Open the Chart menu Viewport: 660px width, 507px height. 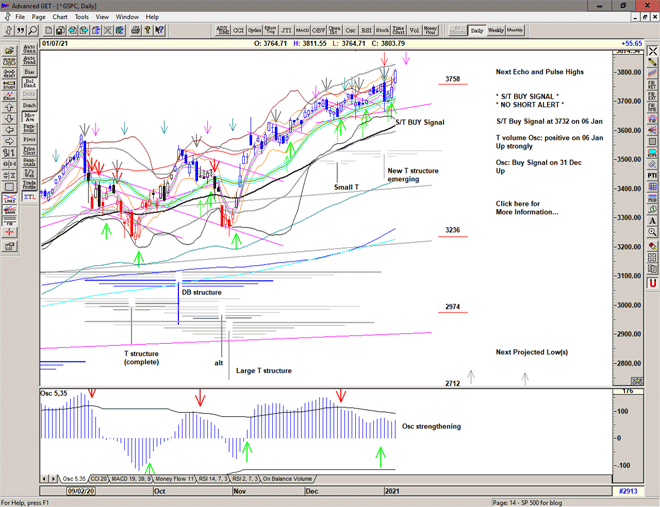(x=60, y=17)
